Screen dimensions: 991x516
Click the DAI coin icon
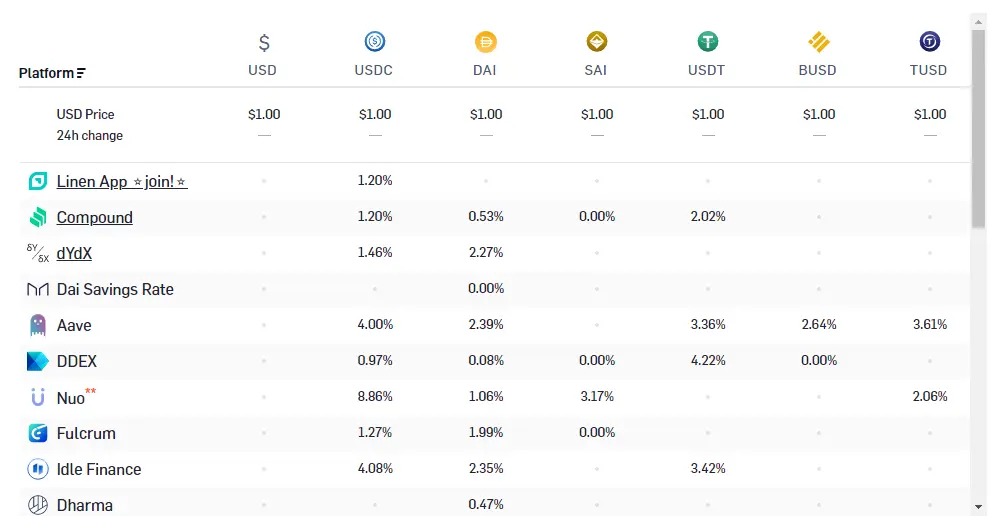486,42
